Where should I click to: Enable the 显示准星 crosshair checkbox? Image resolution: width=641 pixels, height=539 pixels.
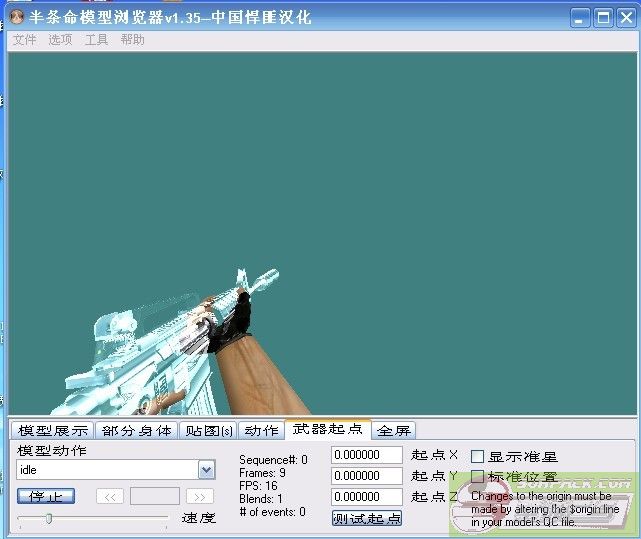click(478, 456)
